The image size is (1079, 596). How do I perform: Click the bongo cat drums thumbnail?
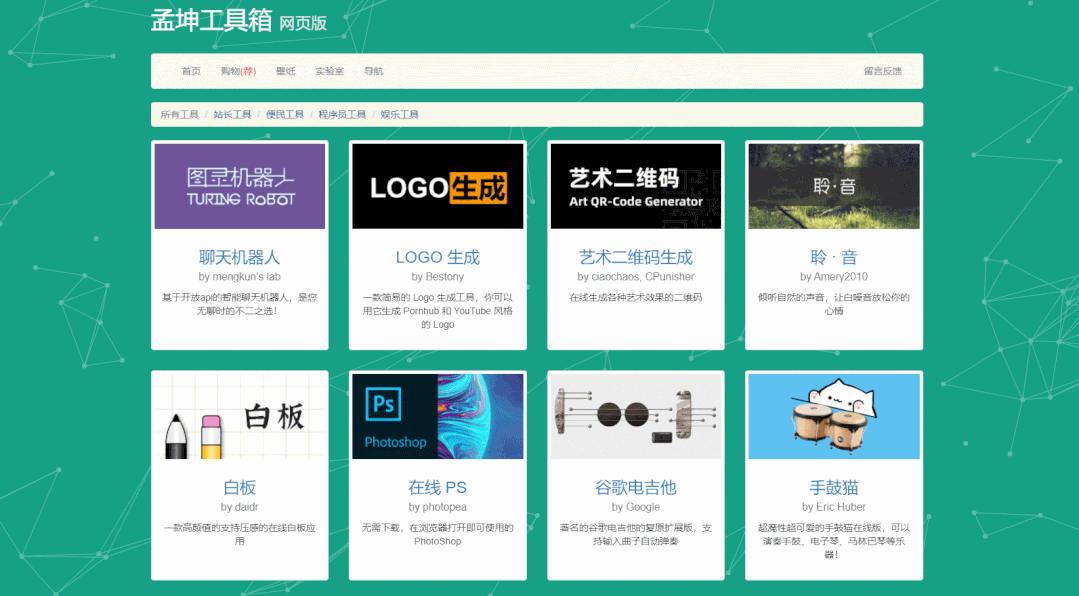[833, 414]
